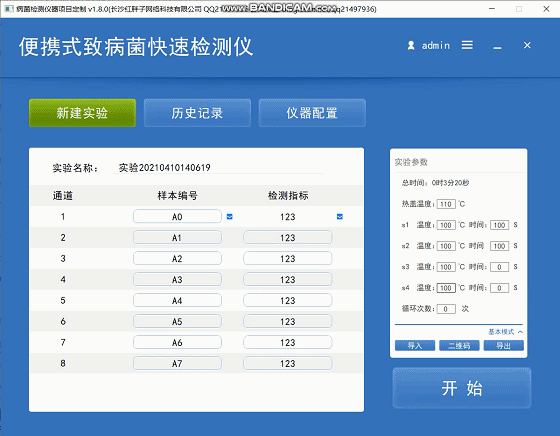Click the 样本编号 column header
The width and height of the screenshot is (560, 436).
(x=178, y=196)
